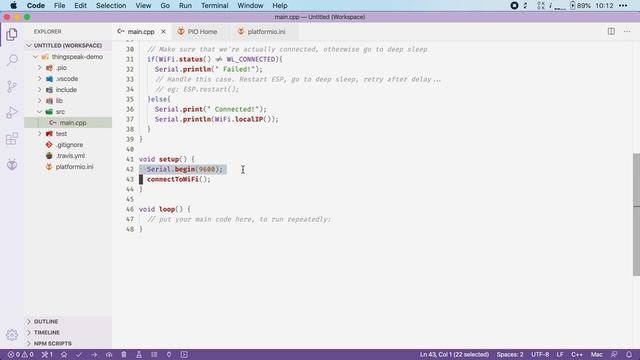Click PlatformIO Serial Monitor plug icon
This screenshot has width=640, height=360.
click(169, 355)
